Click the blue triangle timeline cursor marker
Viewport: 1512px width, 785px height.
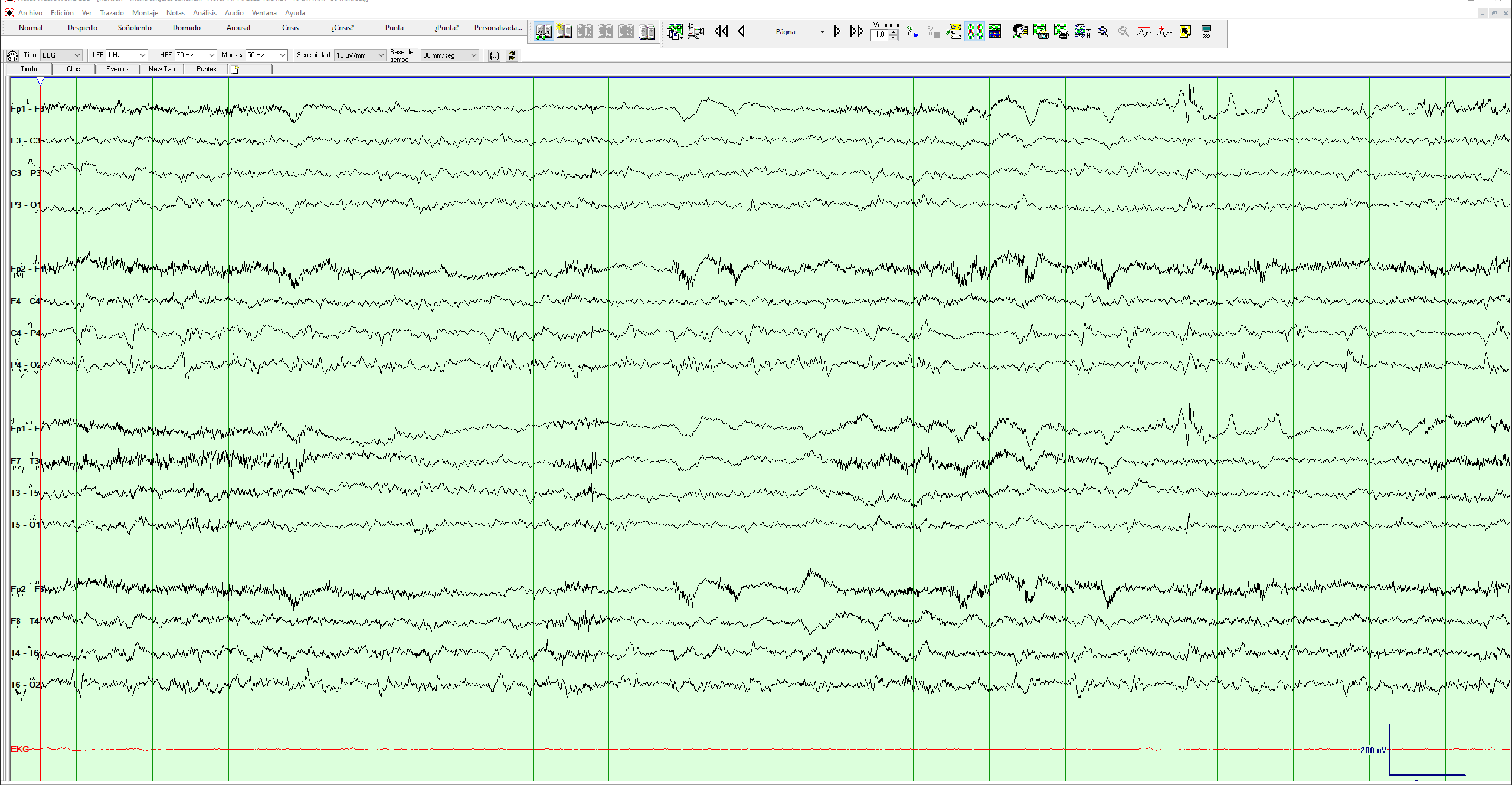pyautogui.click(x=40, y=82)
